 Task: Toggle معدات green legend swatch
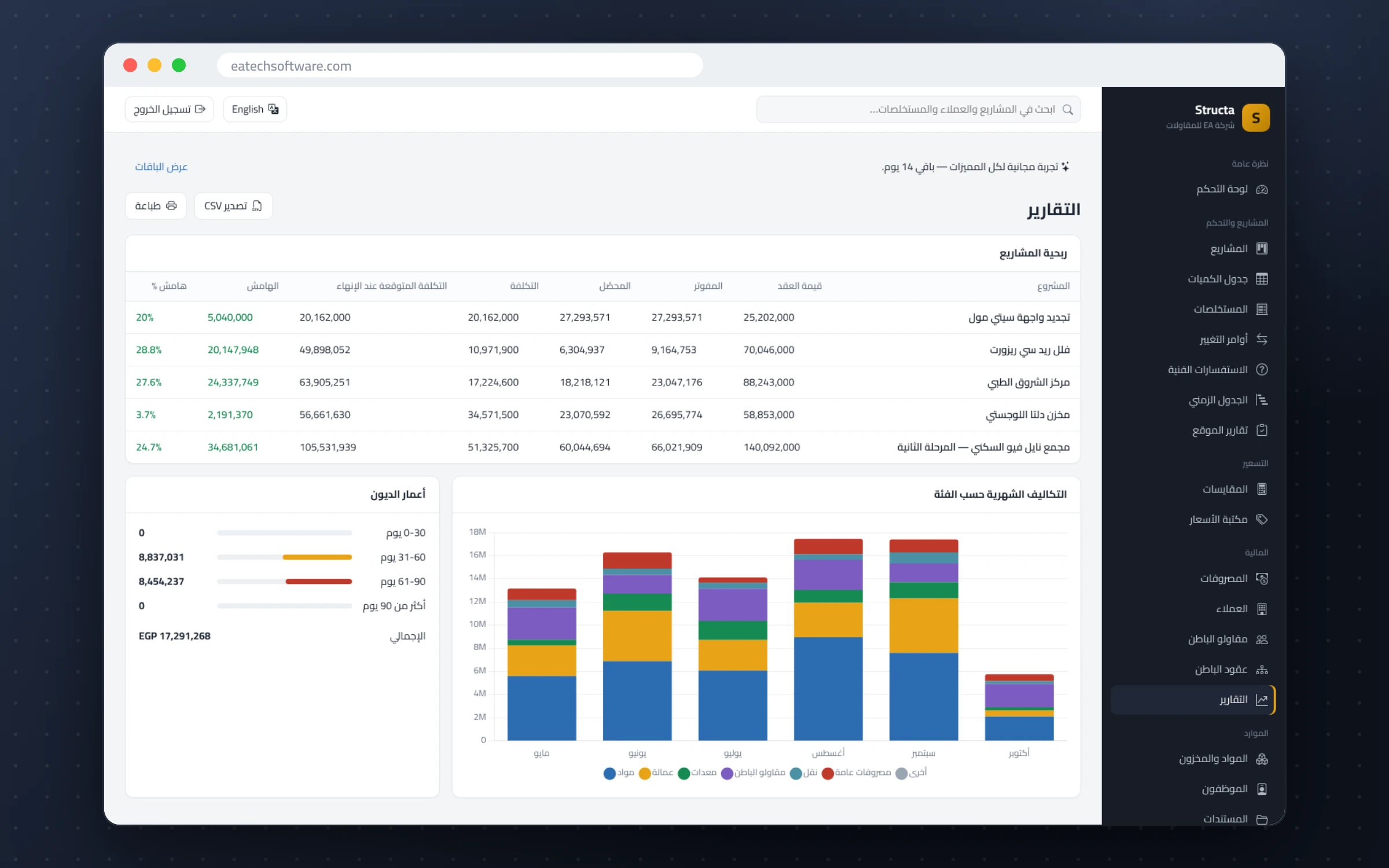point(684,773)
